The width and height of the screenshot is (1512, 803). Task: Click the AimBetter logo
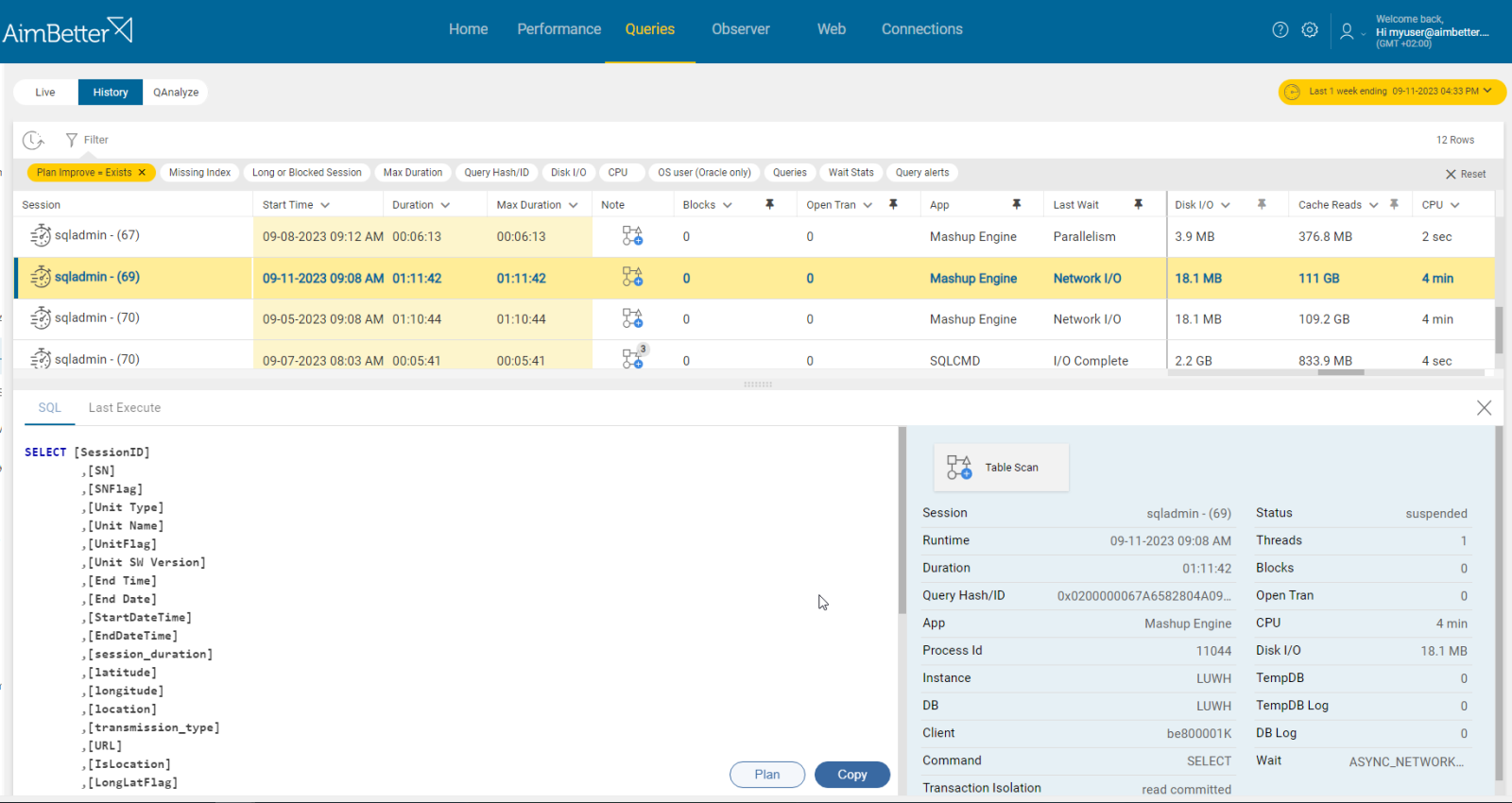(x=67, y=30)
